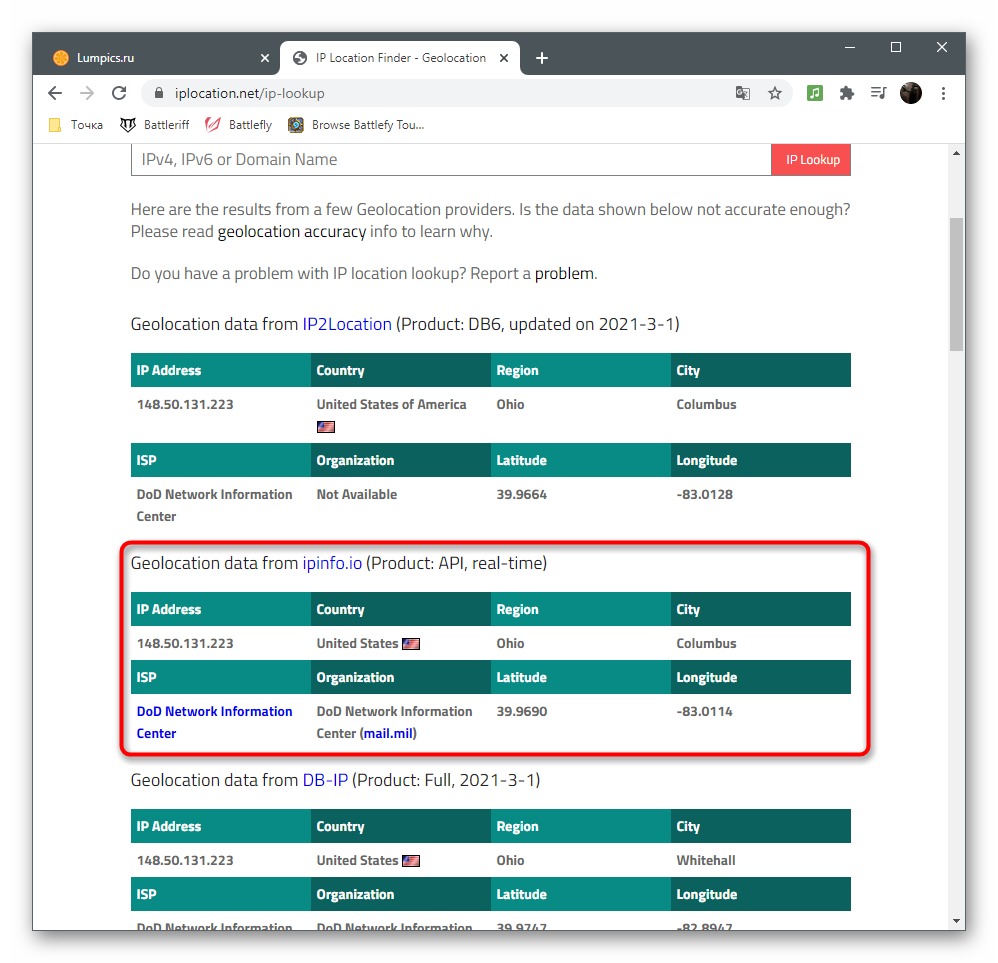Click the page scrollbar up arrow
Screen dimensions: 998x963
(956, 153)
